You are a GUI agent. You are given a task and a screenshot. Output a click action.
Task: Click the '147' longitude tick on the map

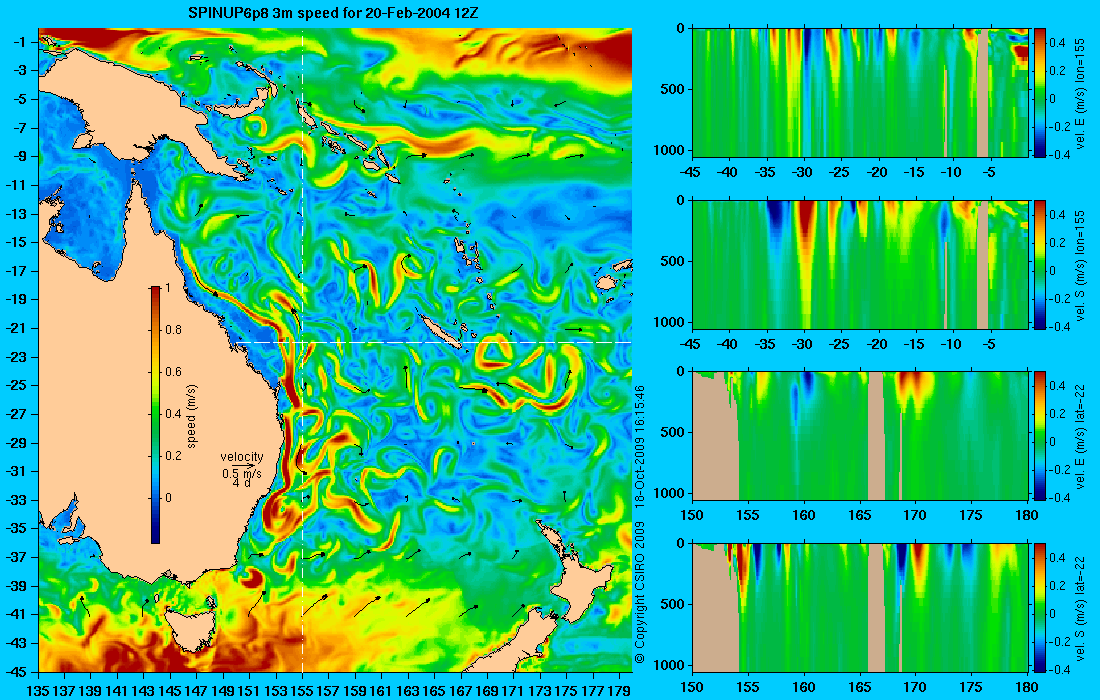pos(196,691)
